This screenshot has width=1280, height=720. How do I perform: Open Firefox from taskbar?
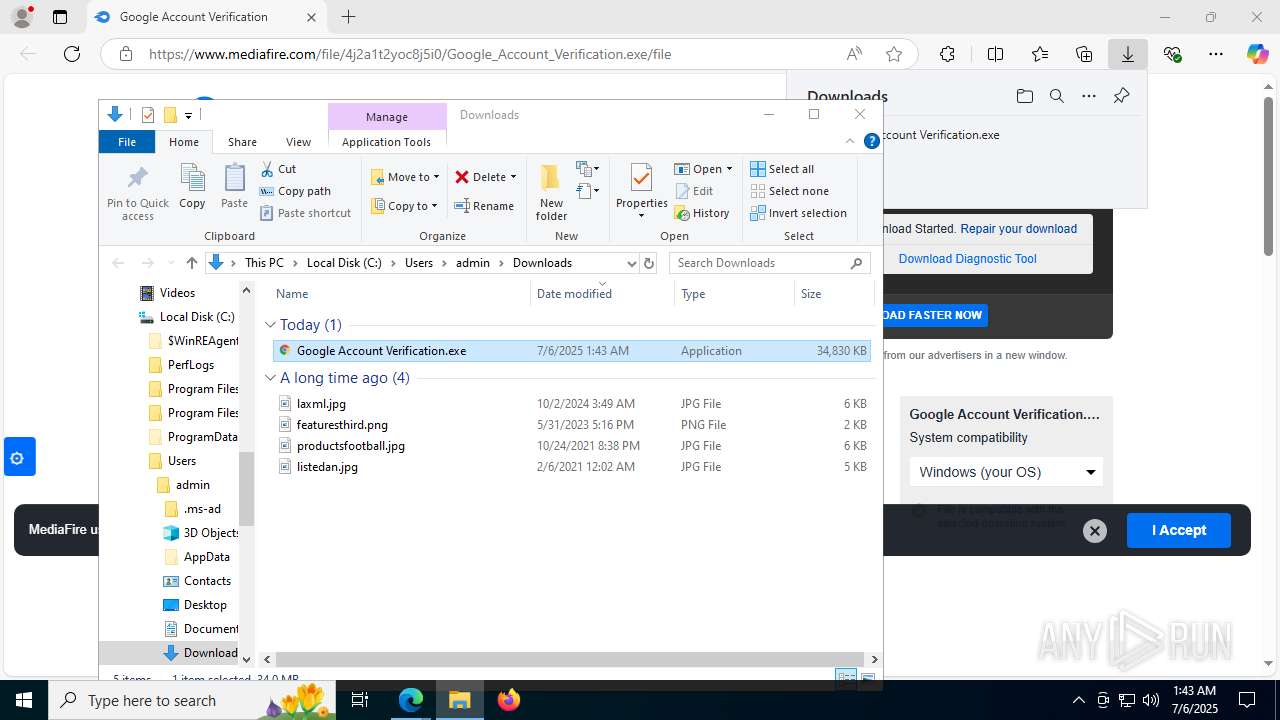point(509,700)
